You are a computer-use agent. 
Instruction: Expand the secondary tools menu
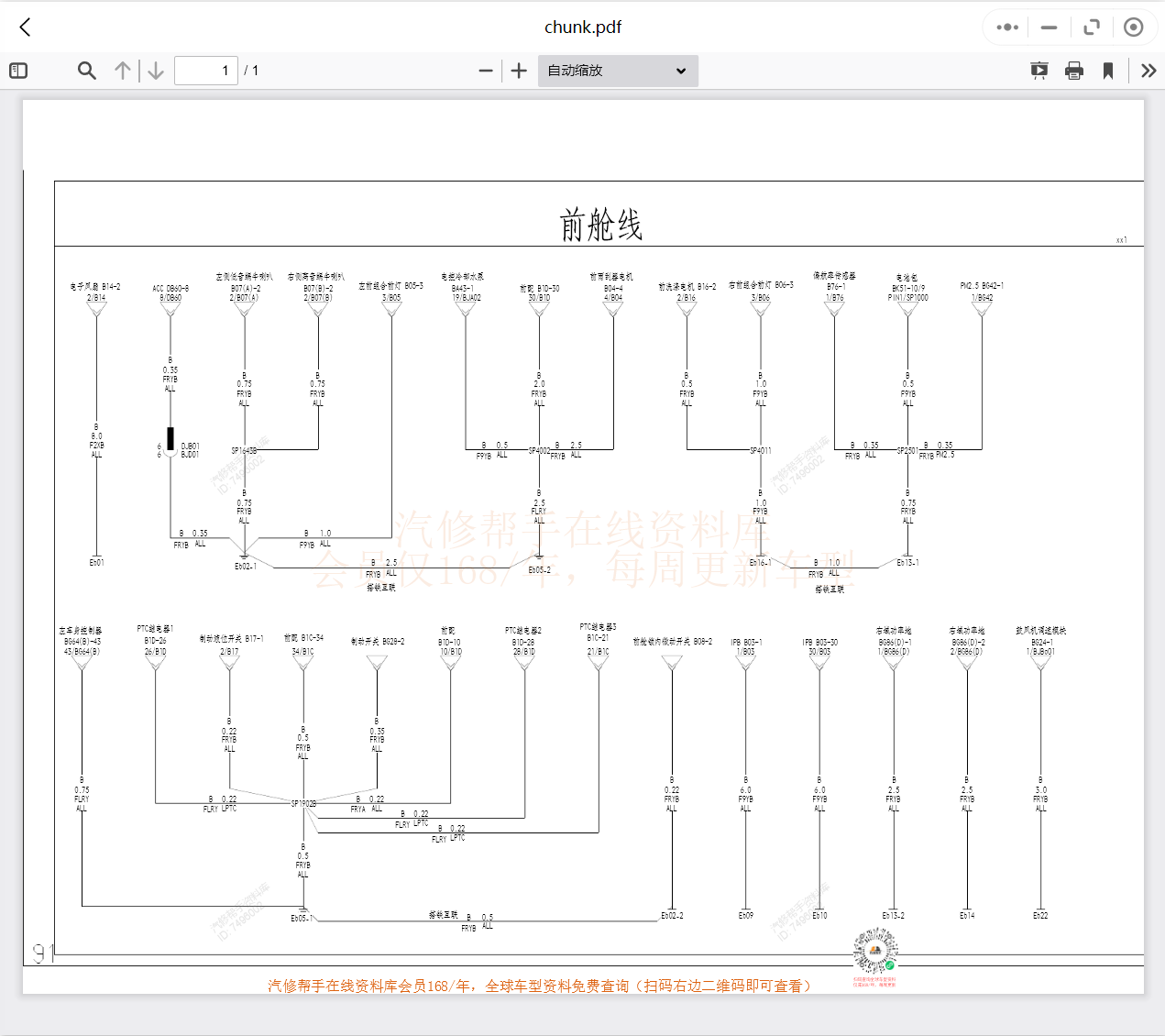(x=1149, y=71)
